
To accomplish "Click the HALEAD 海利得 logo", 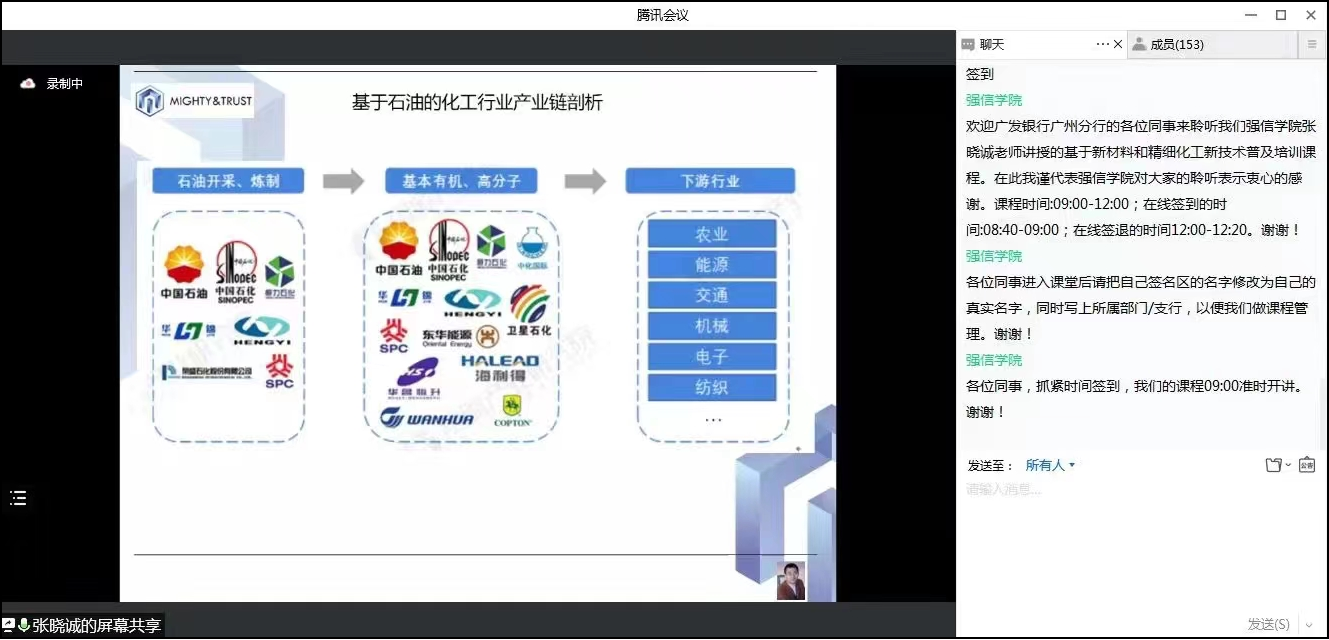I will pos(500,367).
